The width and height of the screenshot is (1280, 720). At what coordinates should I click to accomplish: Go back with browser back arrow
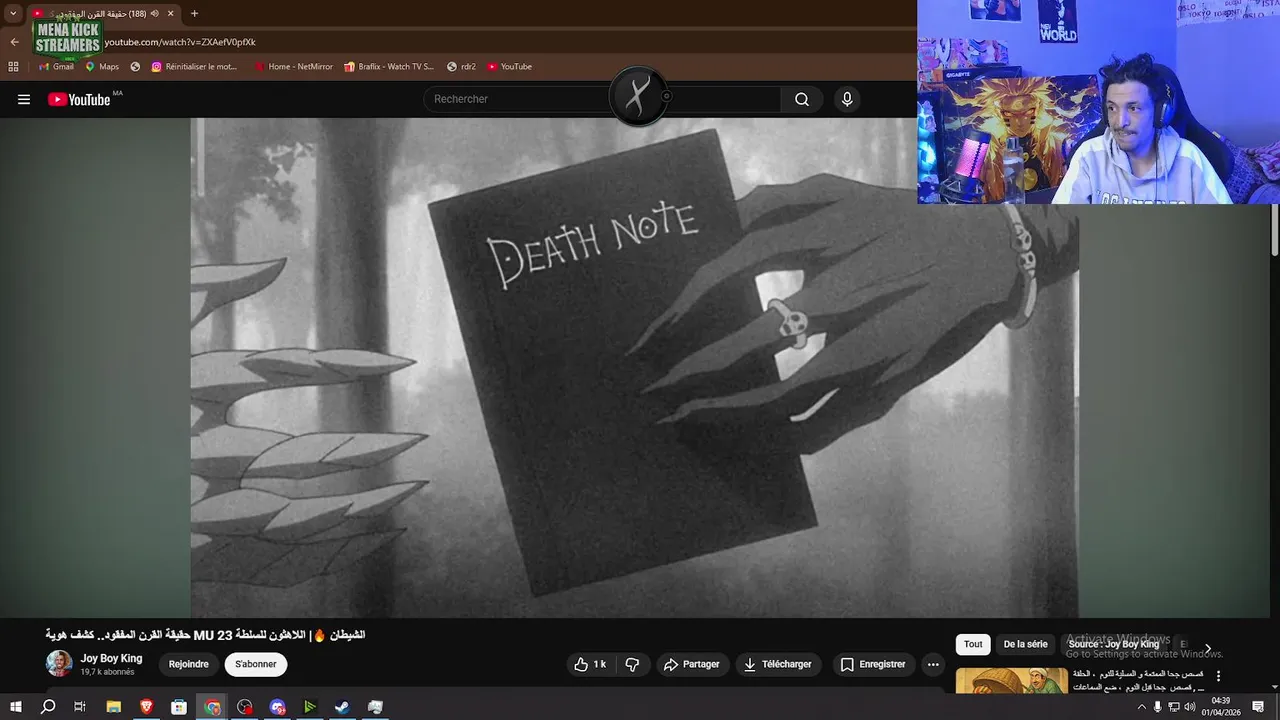click(x=14, y=42)
